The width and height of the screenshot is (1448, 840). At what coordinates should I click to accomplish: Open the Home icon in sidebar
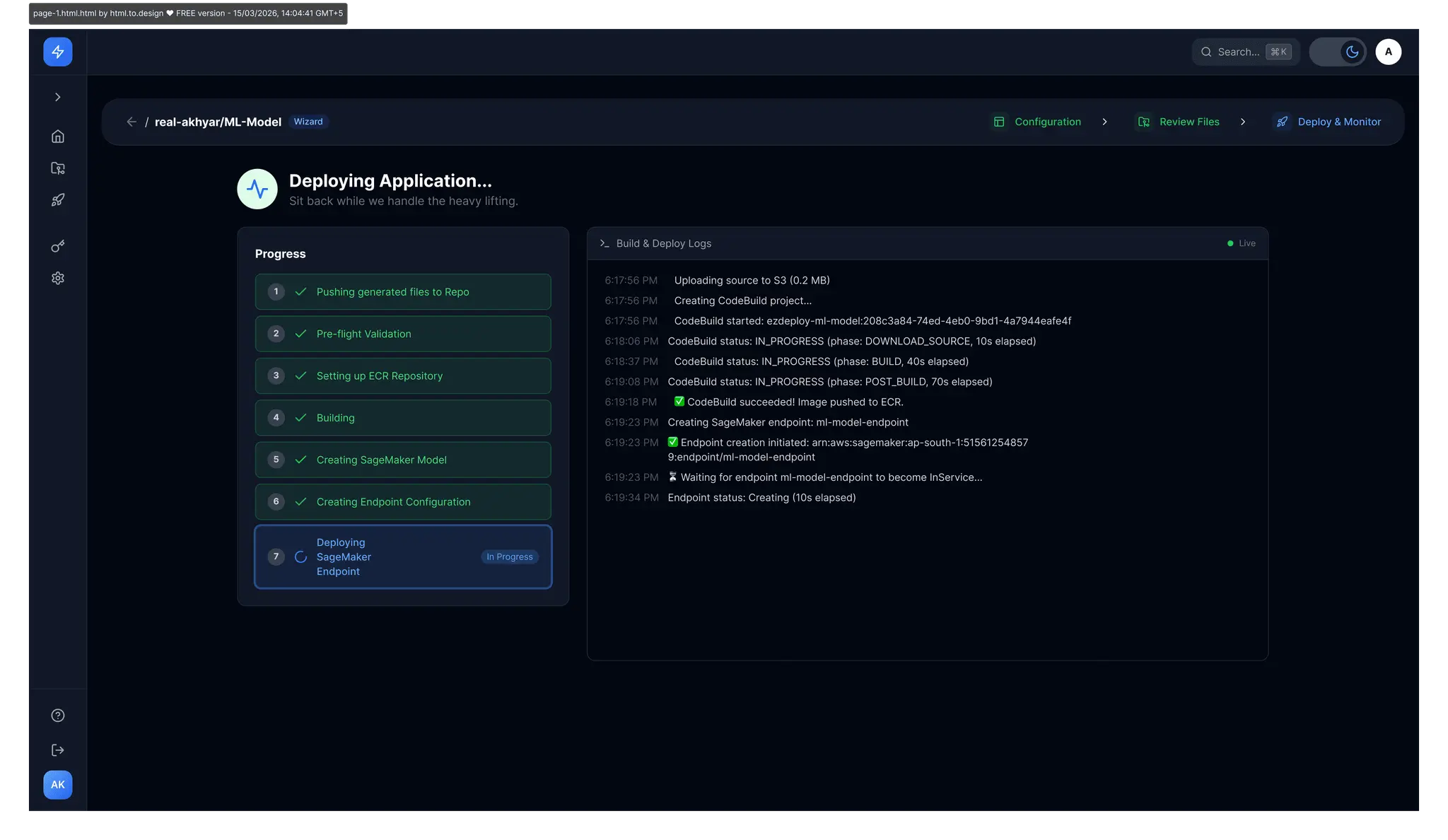[58, 136]
